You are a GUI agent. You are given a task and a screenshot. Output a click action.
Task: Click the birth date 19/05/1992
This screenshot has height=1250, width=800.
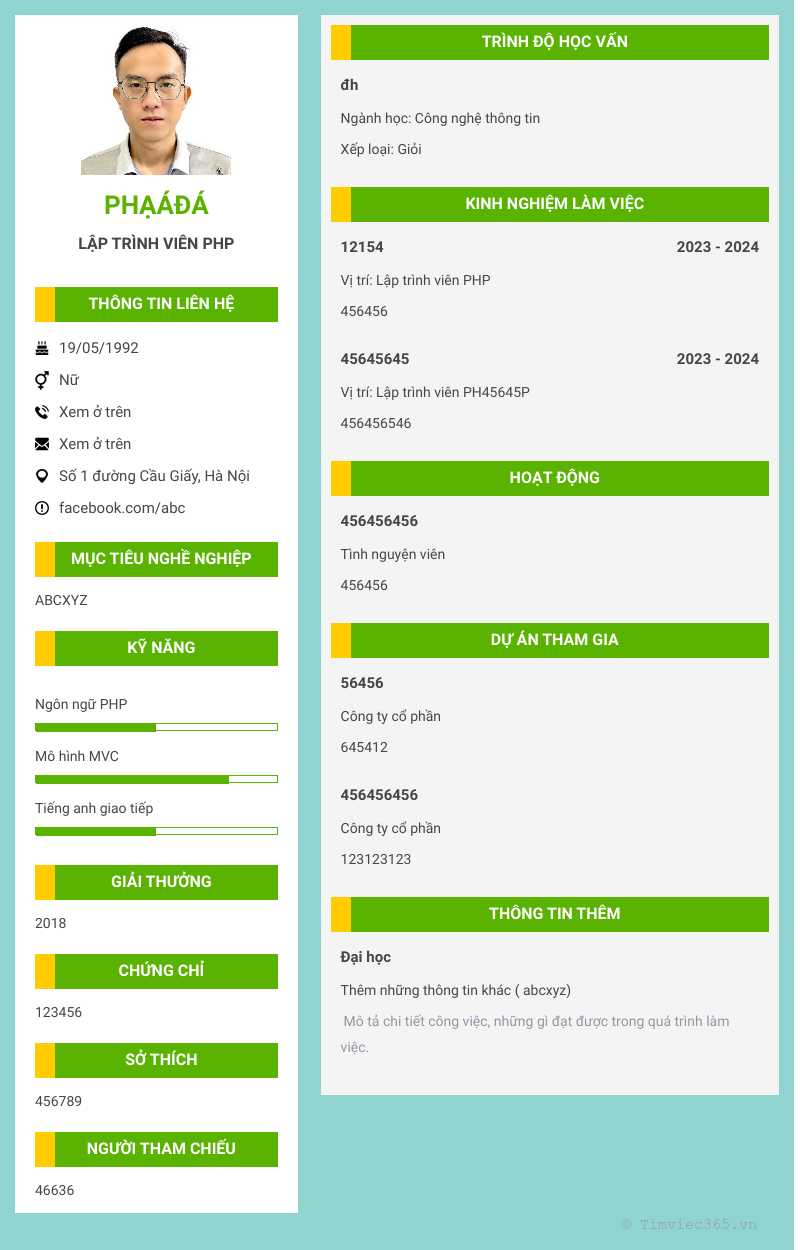99,348
